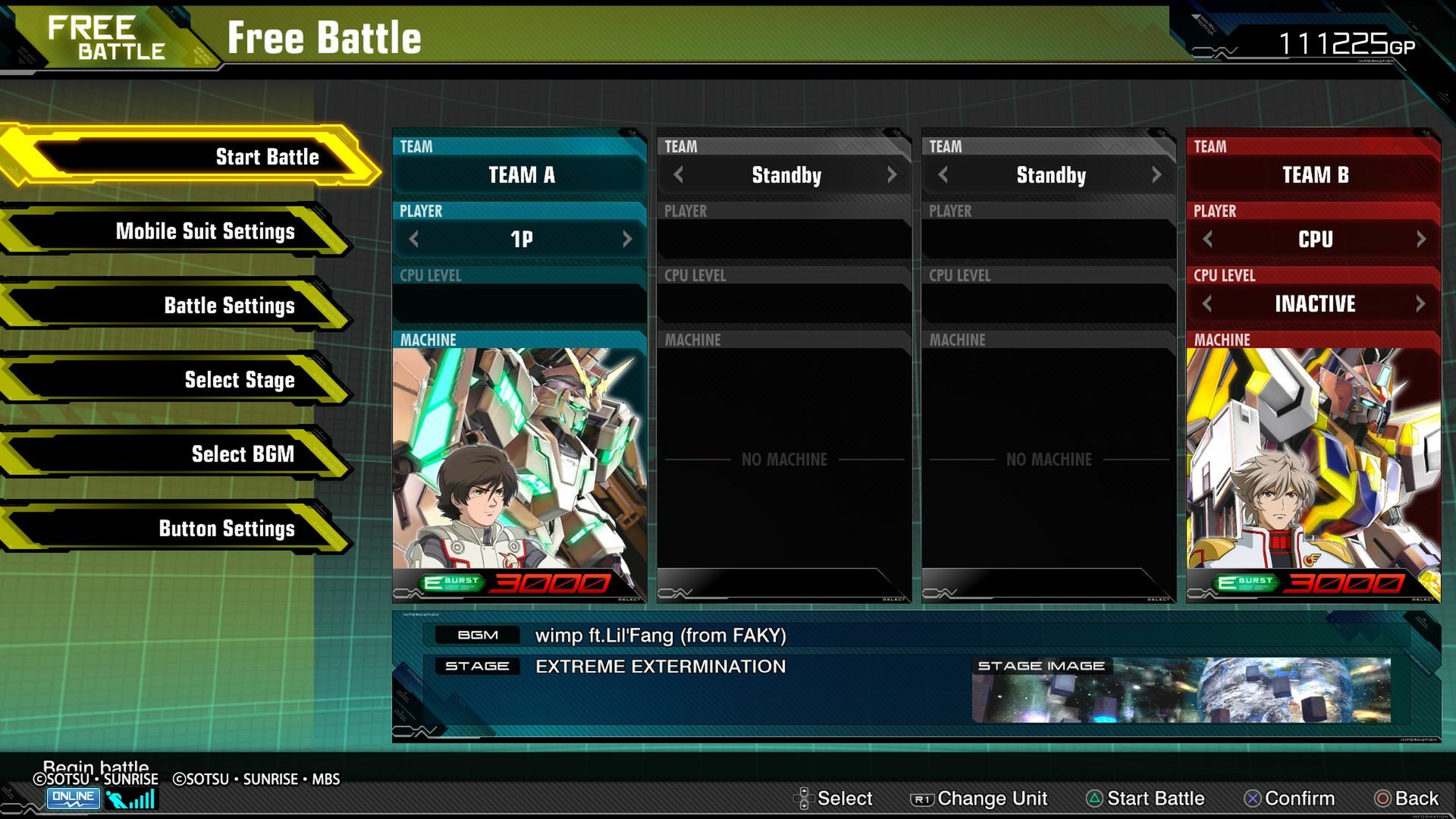Click the Extreme Extermination stage image thumbnail
This screenshot has height=819, width=1456.
click(x=1181, y=690)
